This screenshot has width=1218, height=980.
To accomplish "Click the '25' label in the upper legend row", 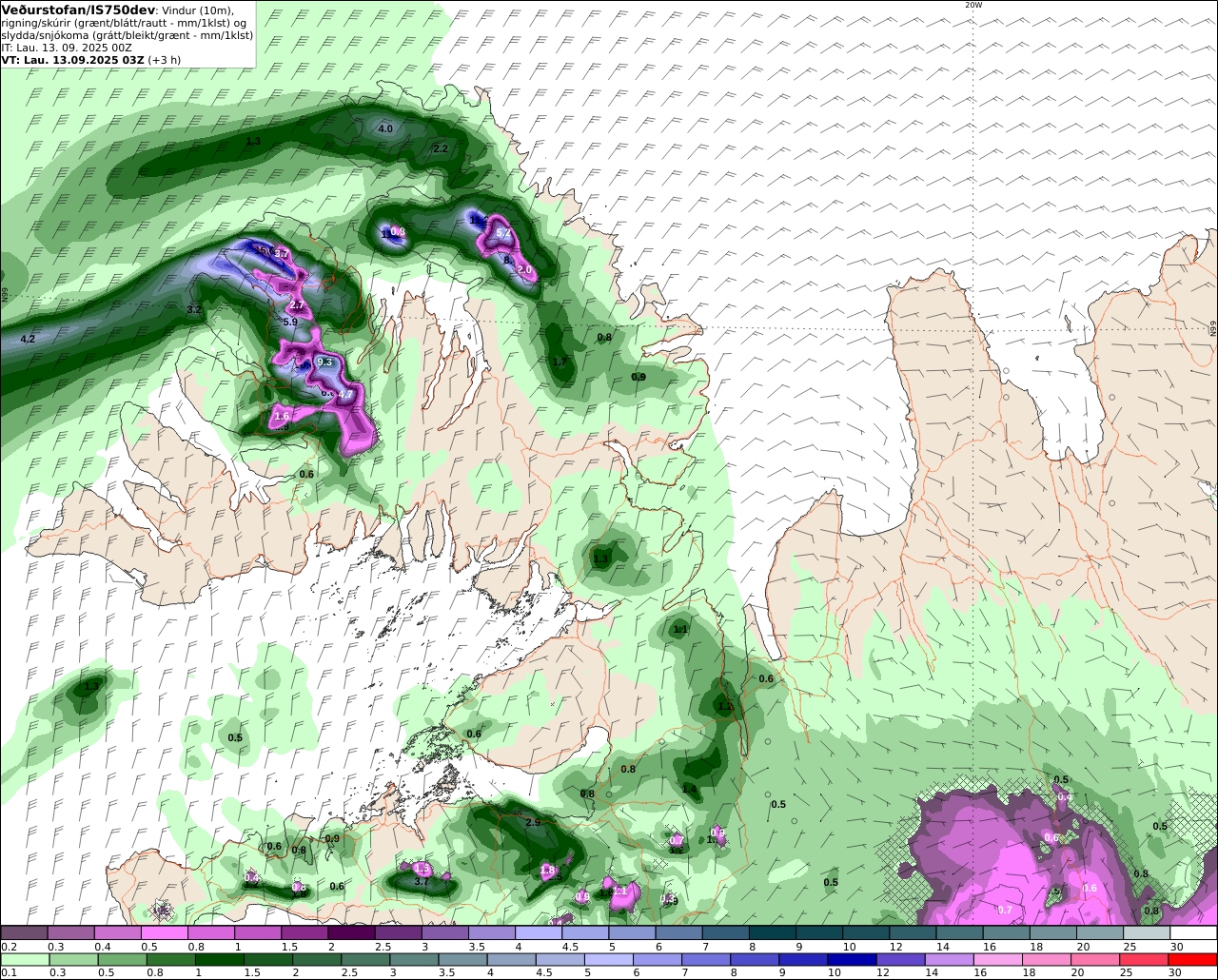I will [x=1130, y=947].
